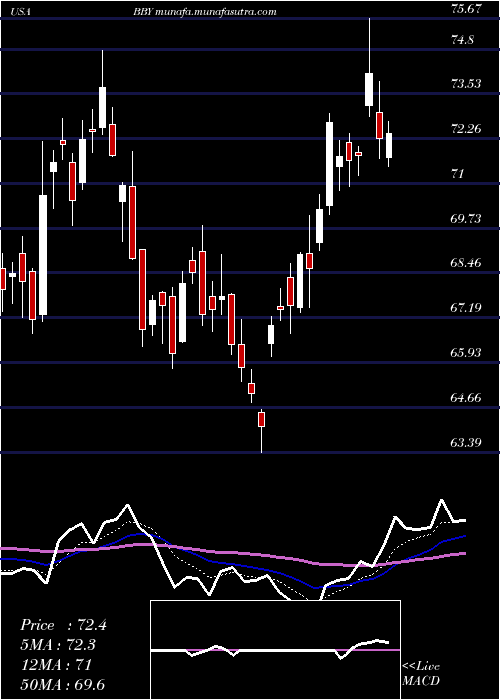Click the 73.53 price axis label

tap(466, 83)
